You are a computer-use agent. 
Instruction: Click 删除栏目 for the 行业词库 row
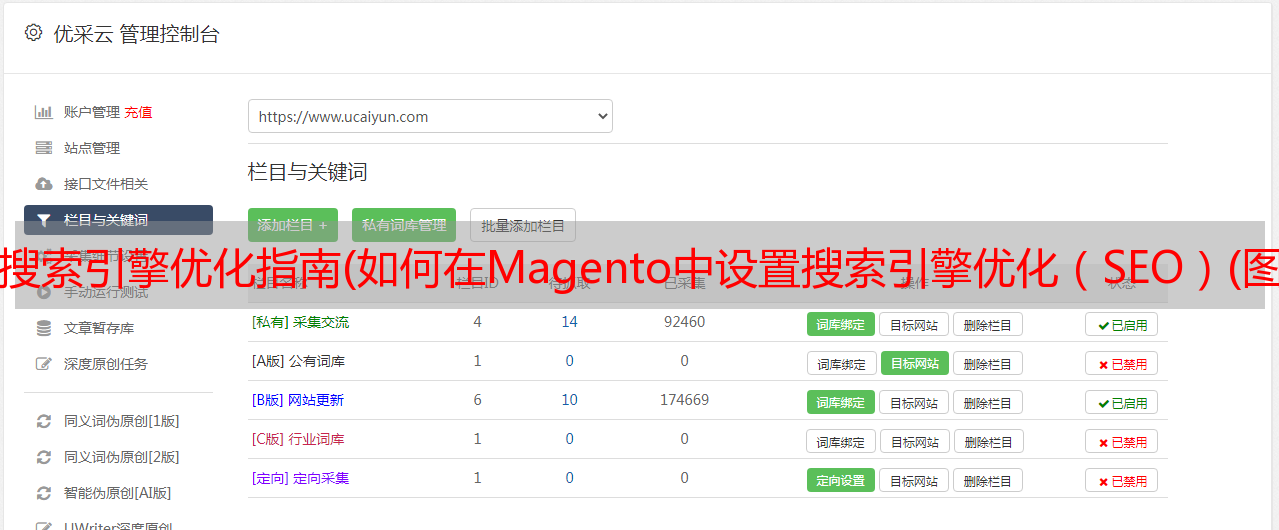coord(987,441)
